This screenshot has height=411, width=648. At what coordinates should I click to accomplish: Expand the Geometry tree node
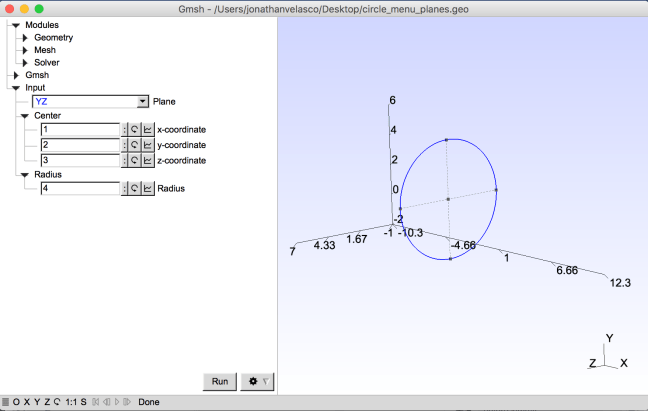pos(25,38)
